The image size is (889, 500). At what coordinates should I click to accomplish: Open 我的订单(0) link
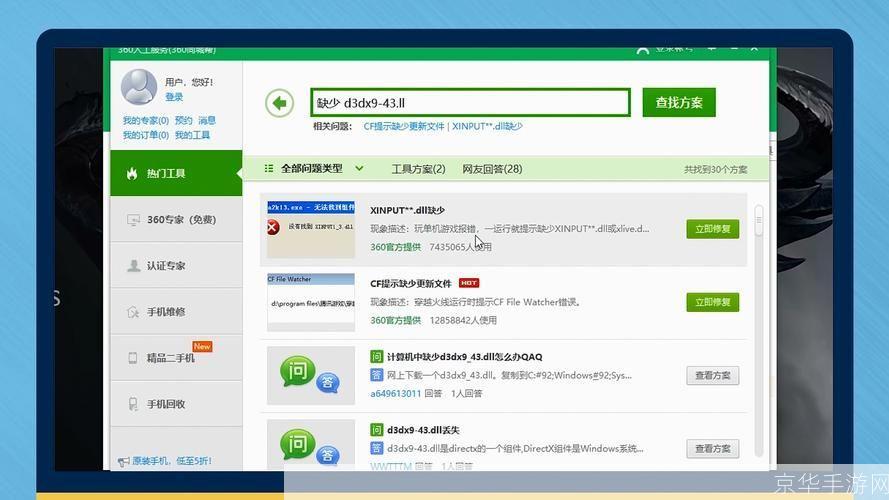146,135
